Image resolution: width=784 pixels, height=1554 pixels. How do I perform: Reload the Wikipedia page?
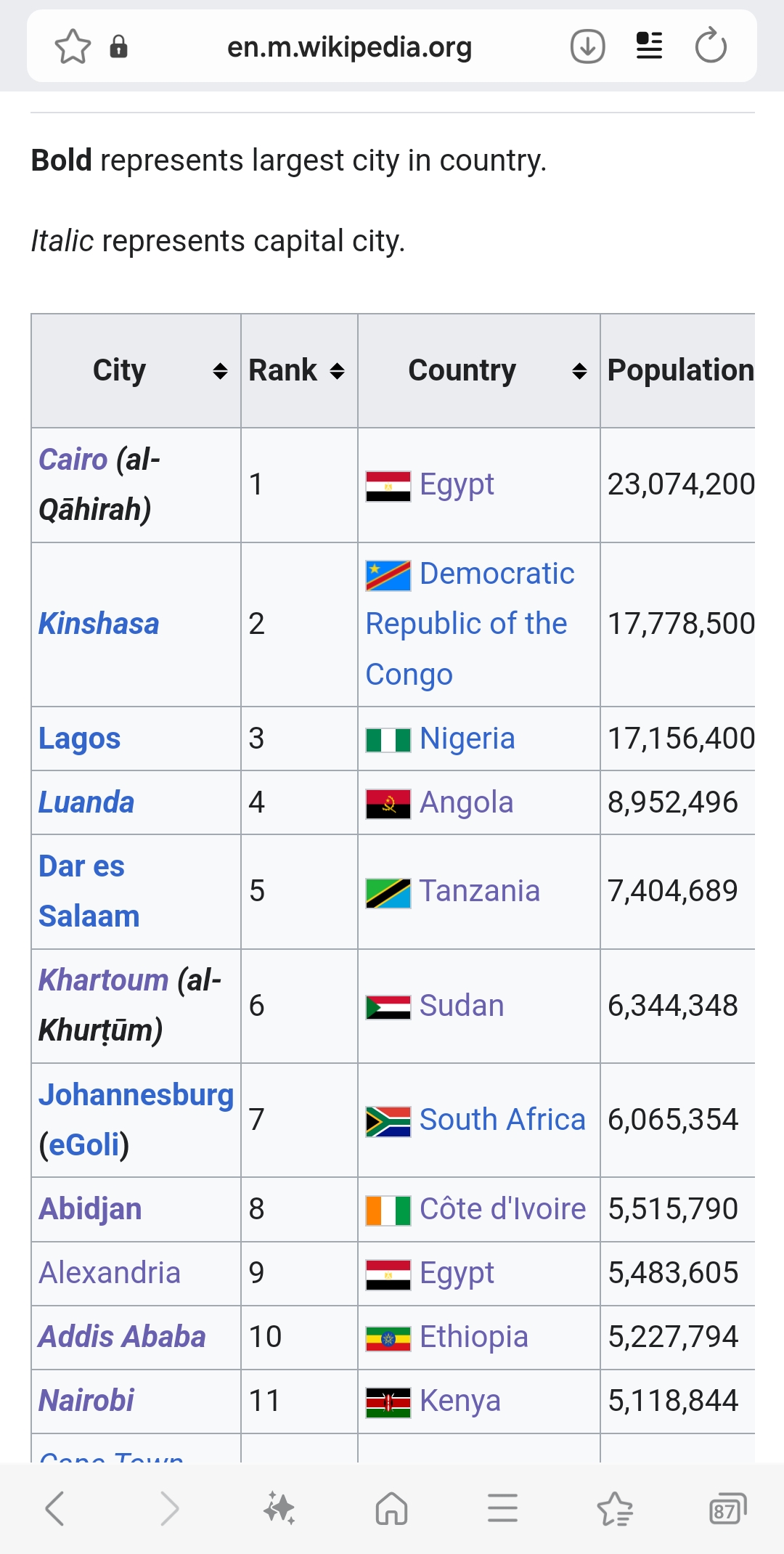[x=710, y=47]
